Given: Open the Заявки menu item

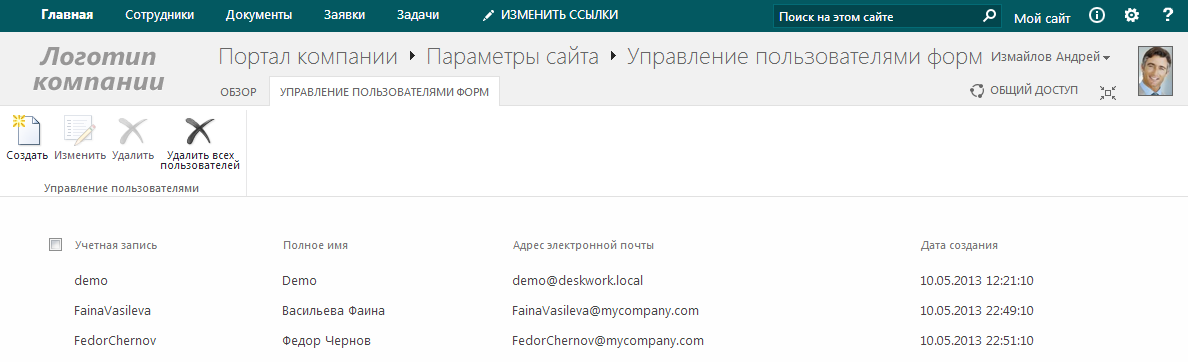Looking at the screenshot, I should click(344, 14).
